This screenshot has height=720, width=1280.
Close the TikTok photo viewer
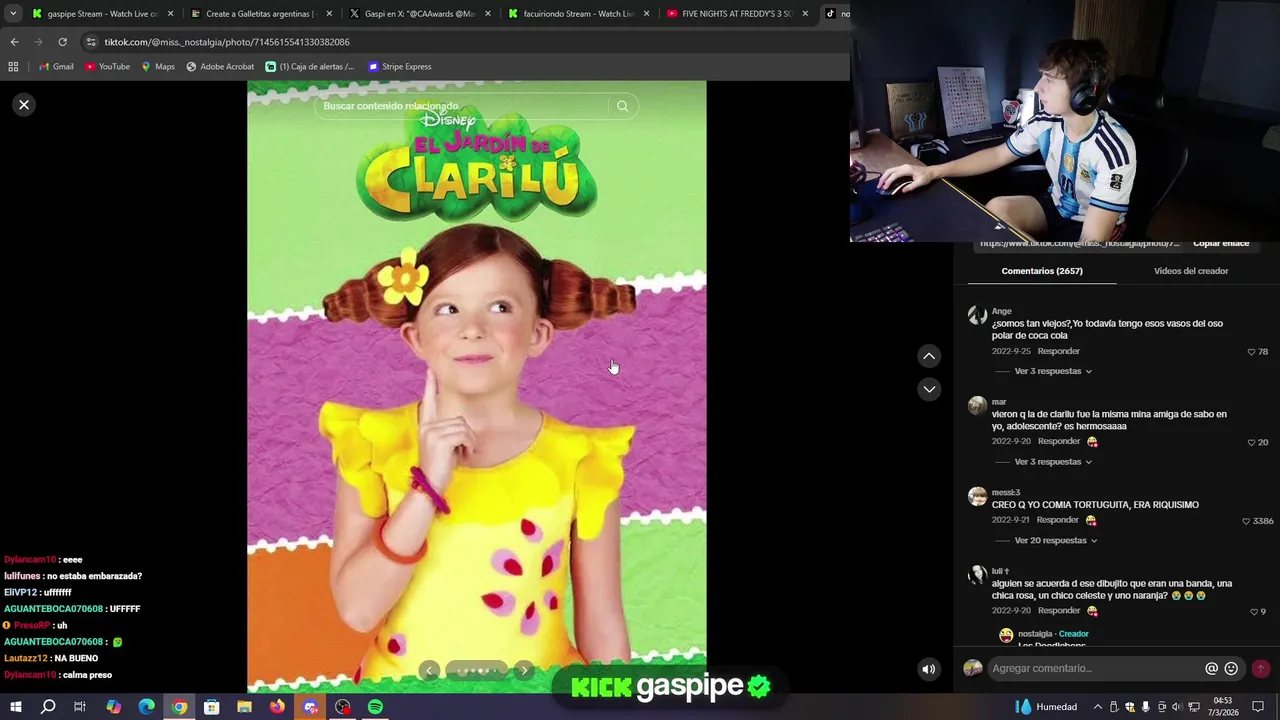(24, 105)
